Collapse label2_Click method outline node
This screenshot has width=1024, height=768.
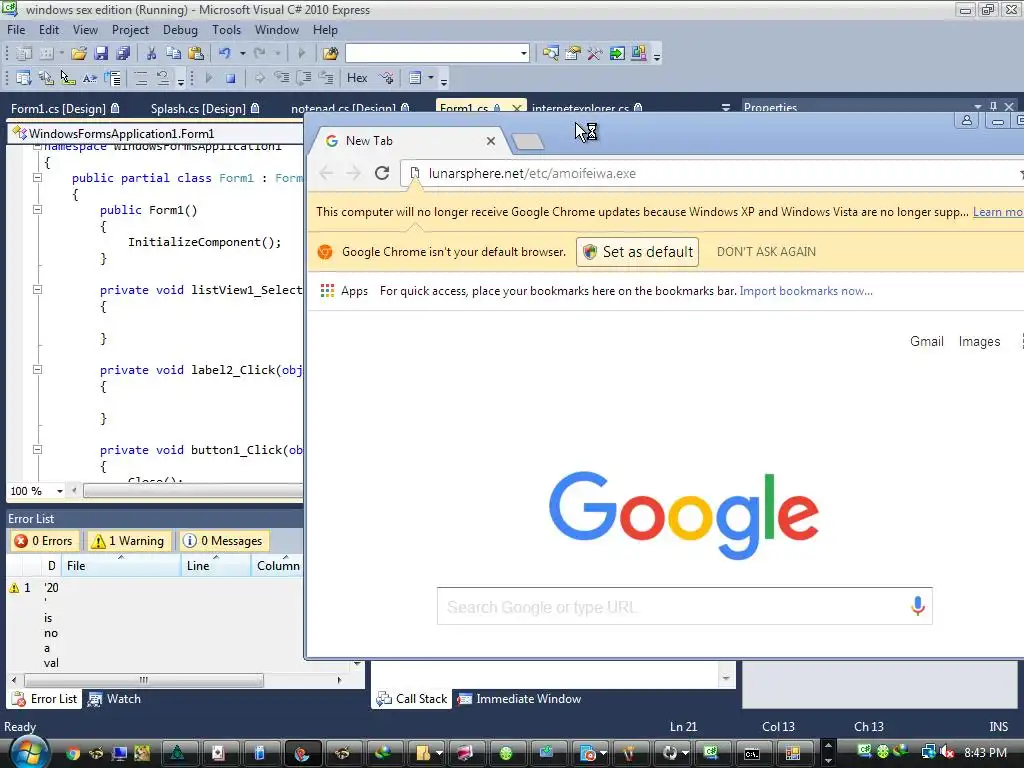pos(37,370)
